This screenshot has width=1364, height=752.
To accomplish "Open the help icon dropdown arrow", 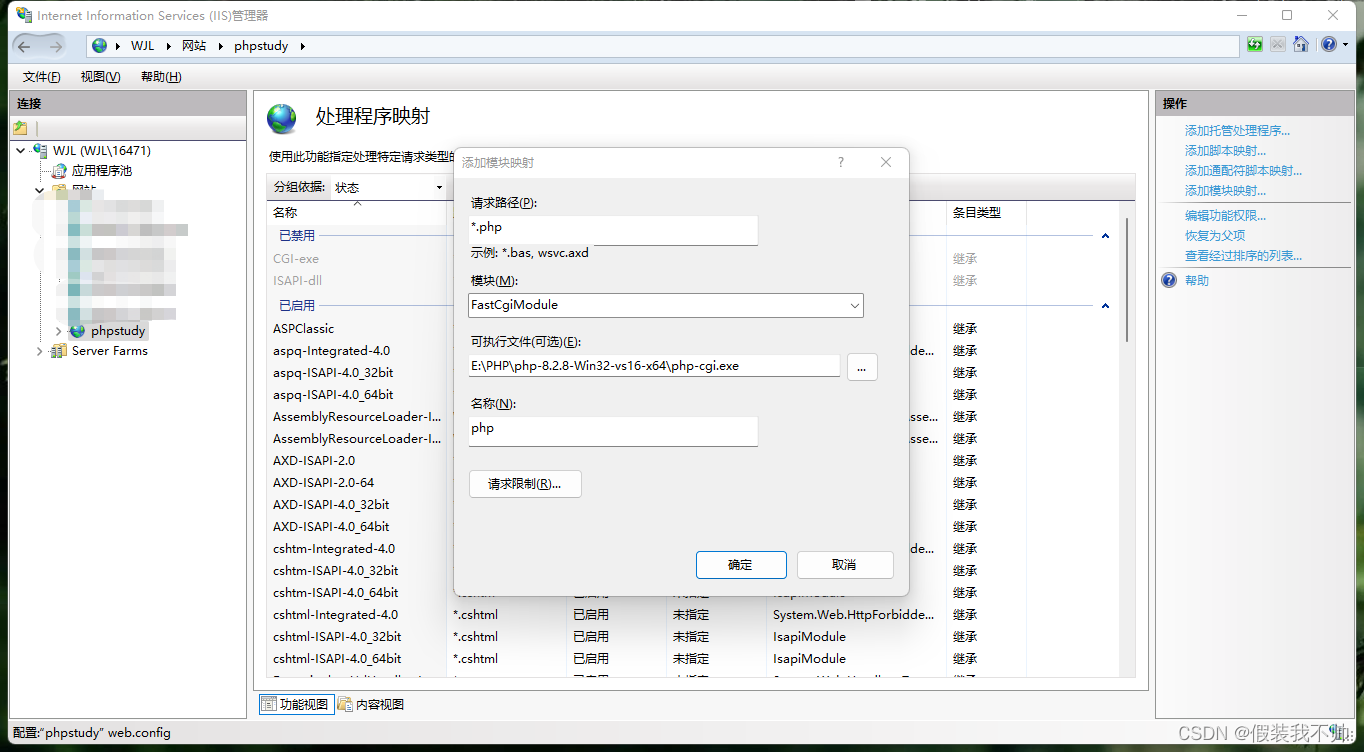I will tap(1346, 45).
